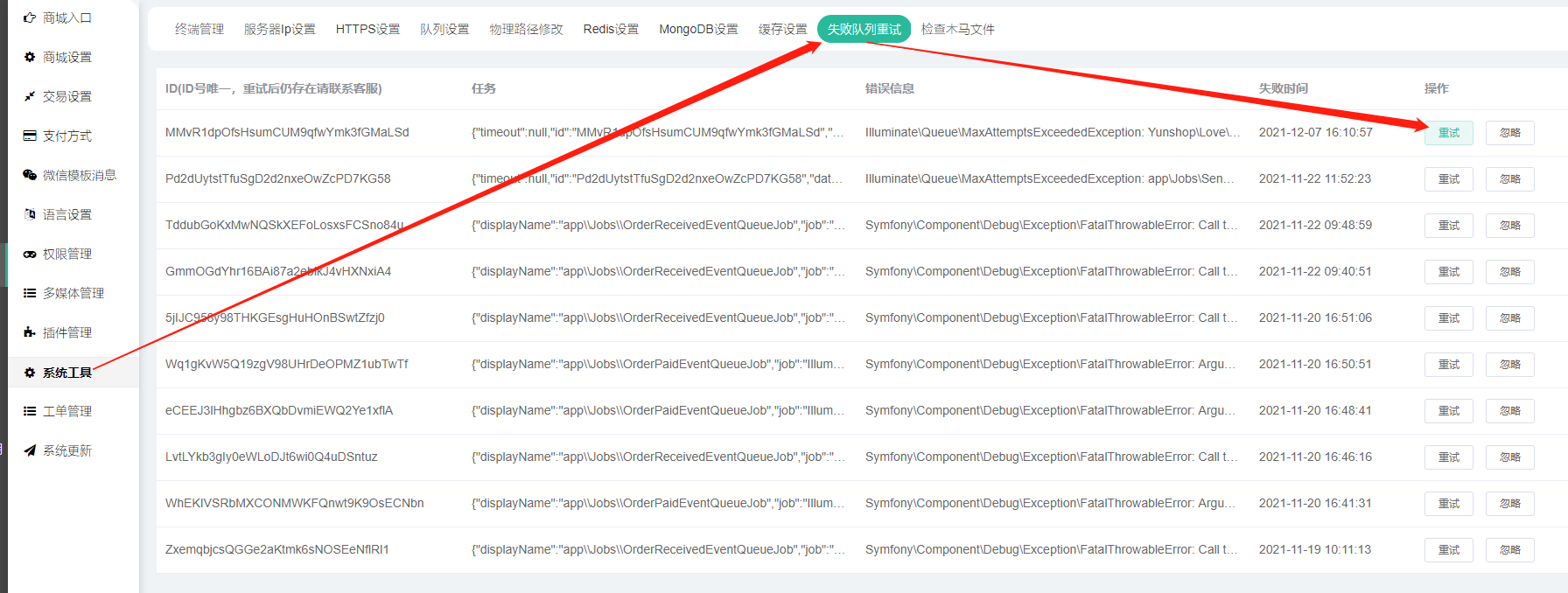Click ID text WhEKIVSRbMXCONMWKFQnwt9K9OsECNbn

click(295, 503)
